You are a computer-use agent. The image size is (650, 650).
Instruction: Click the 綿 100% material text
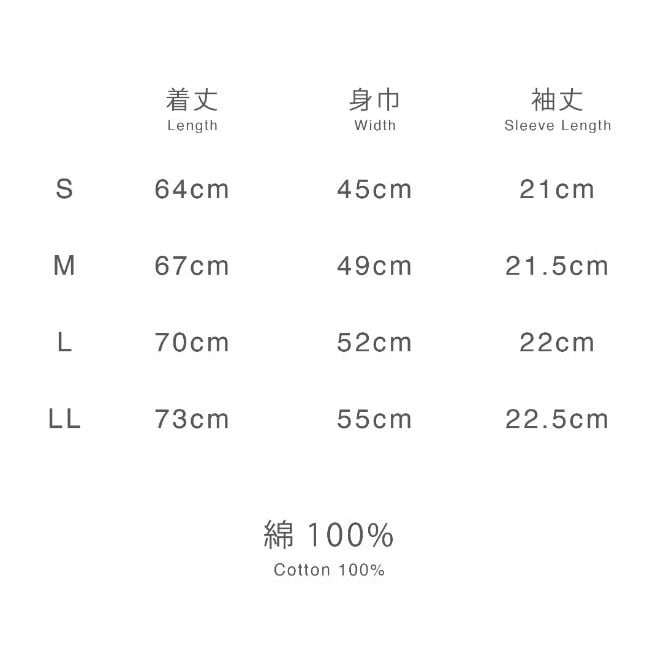click(329, 536)
